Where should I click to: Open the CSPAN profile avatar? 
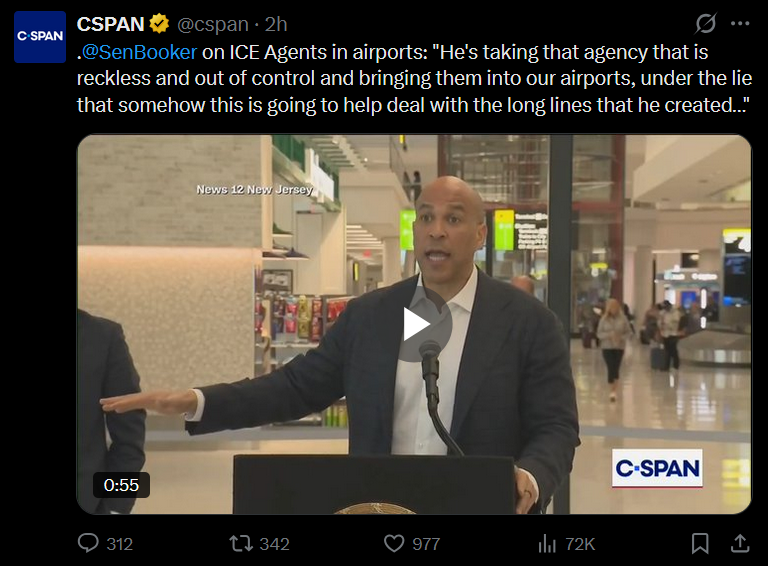pyautogui.click(x=40, y=37)
